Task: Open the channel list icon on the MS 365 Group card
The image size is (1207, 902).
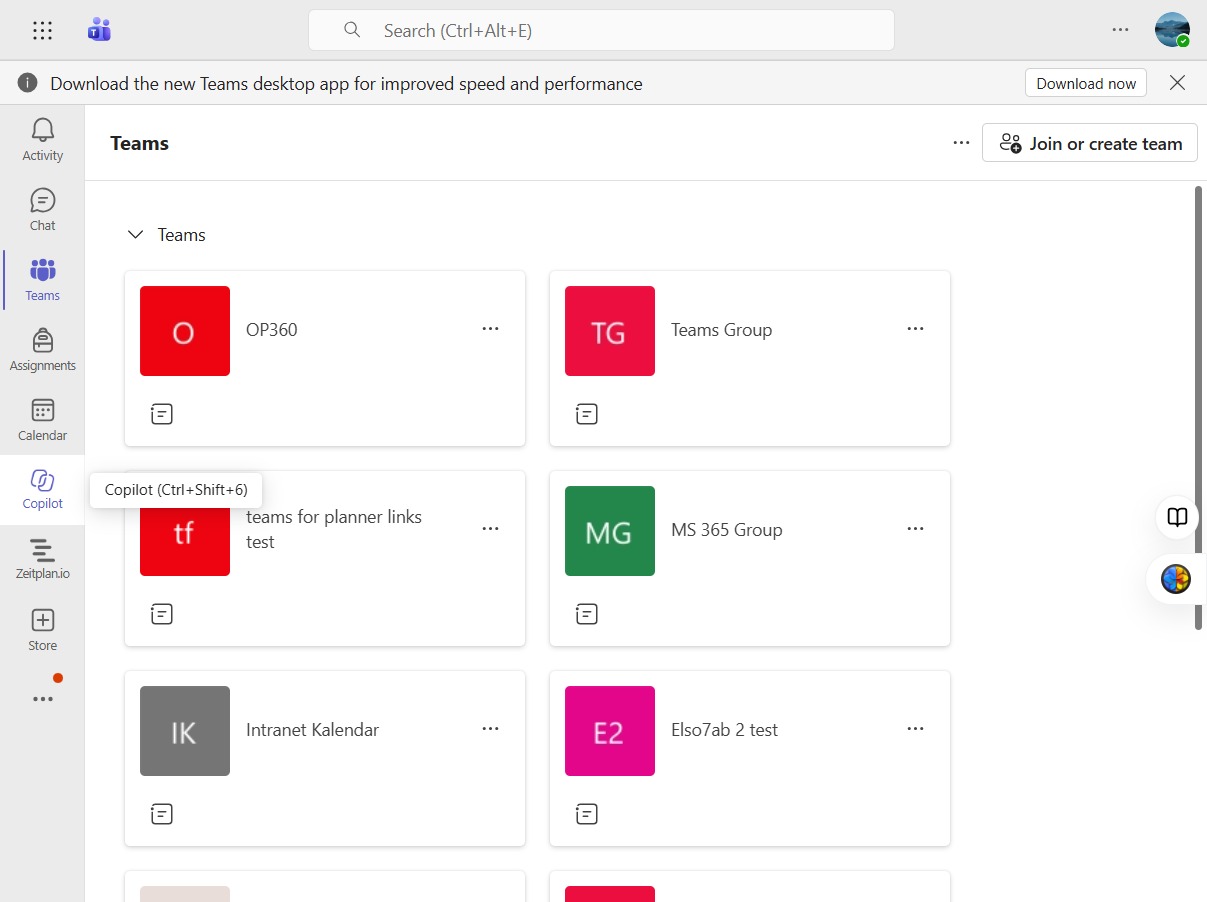Action: click(587, 614)
